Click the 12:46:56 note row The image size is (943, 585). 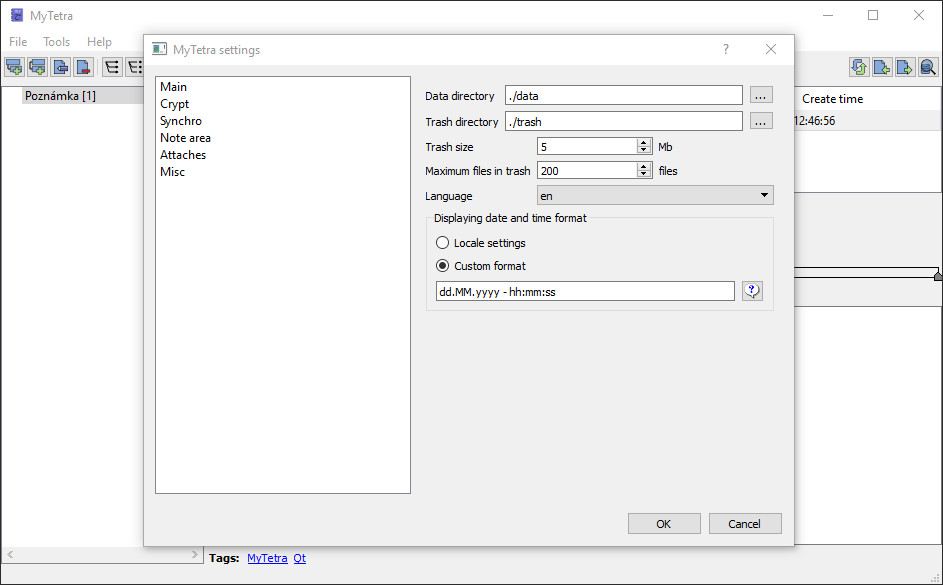tap(868, 121)
